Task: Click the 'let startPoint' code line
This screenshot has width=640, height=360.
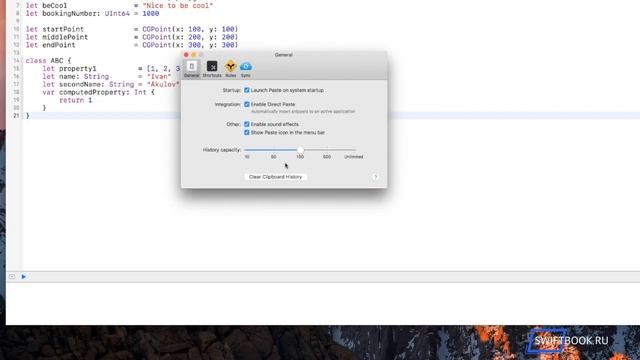Action: click(x=131, y=29)
